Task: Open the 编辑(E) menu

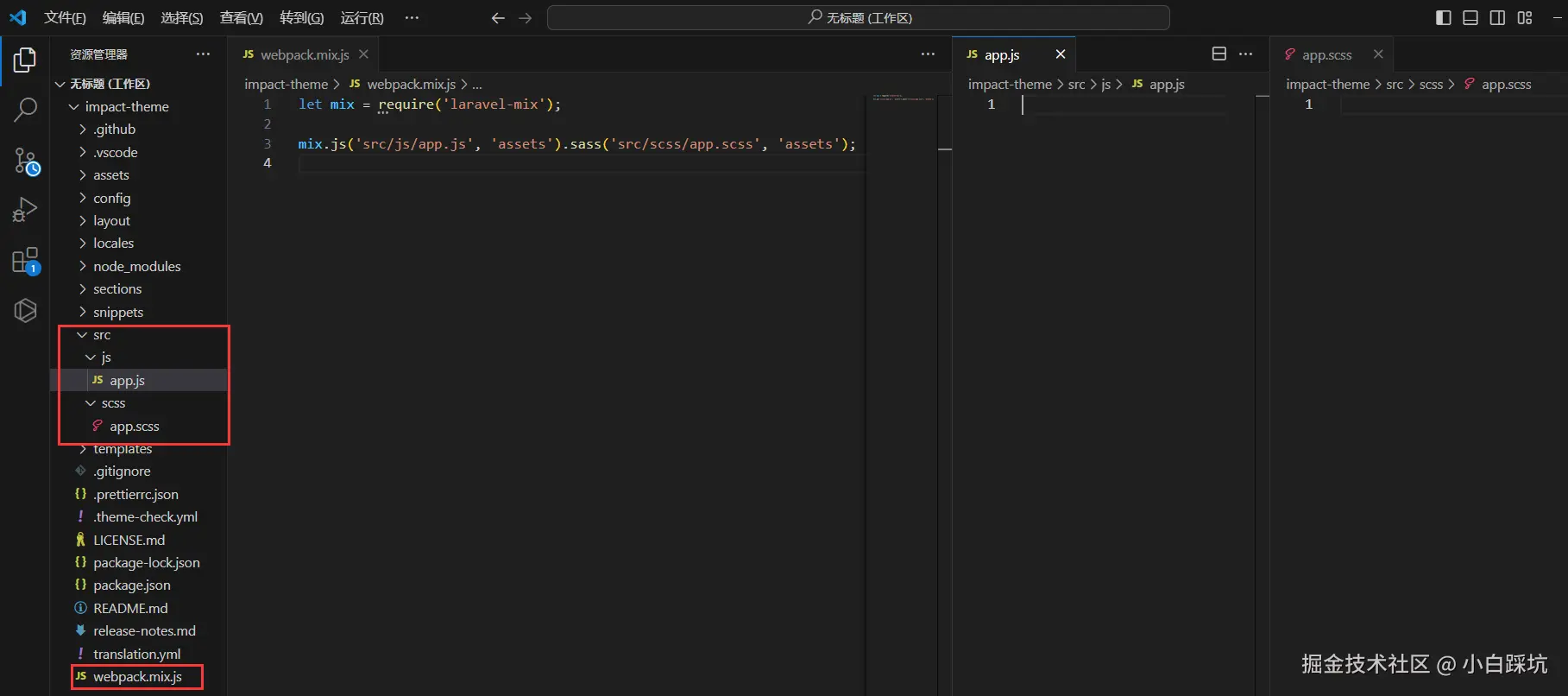Action: (x=123, y=18)
